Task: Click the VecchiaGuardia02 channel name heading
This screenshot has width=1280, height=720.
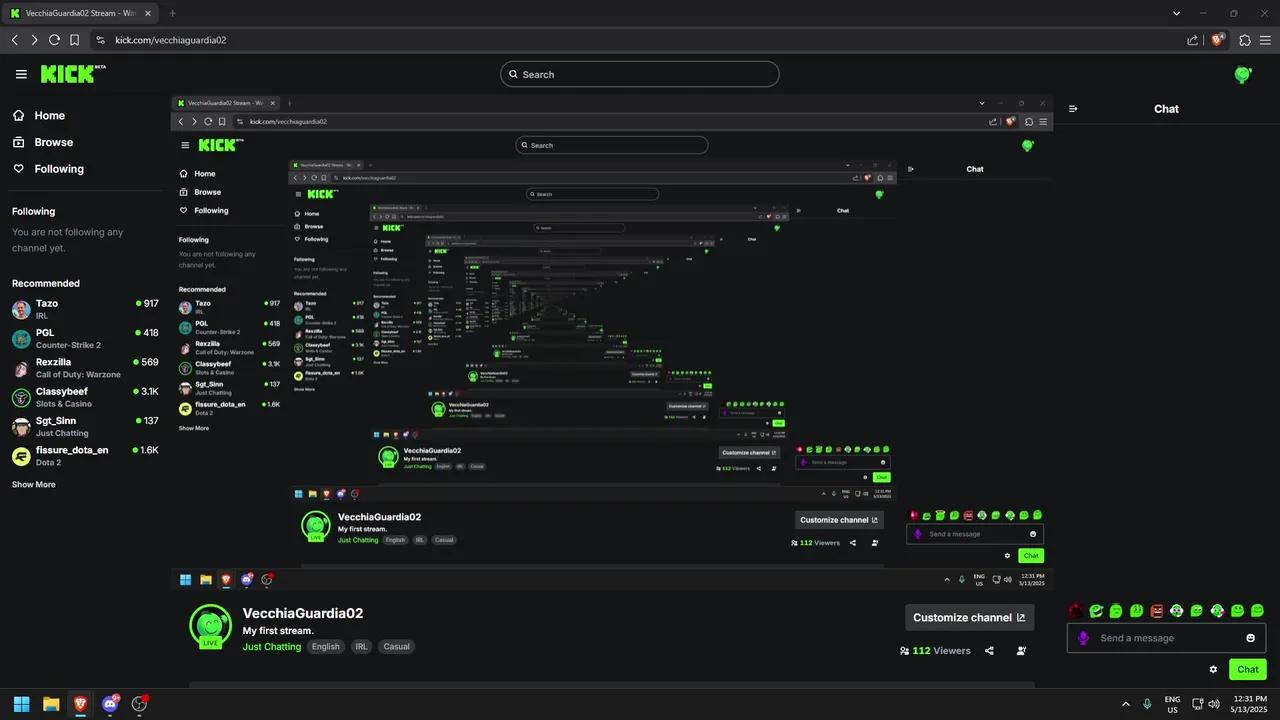Action: (x=303, y=613)
